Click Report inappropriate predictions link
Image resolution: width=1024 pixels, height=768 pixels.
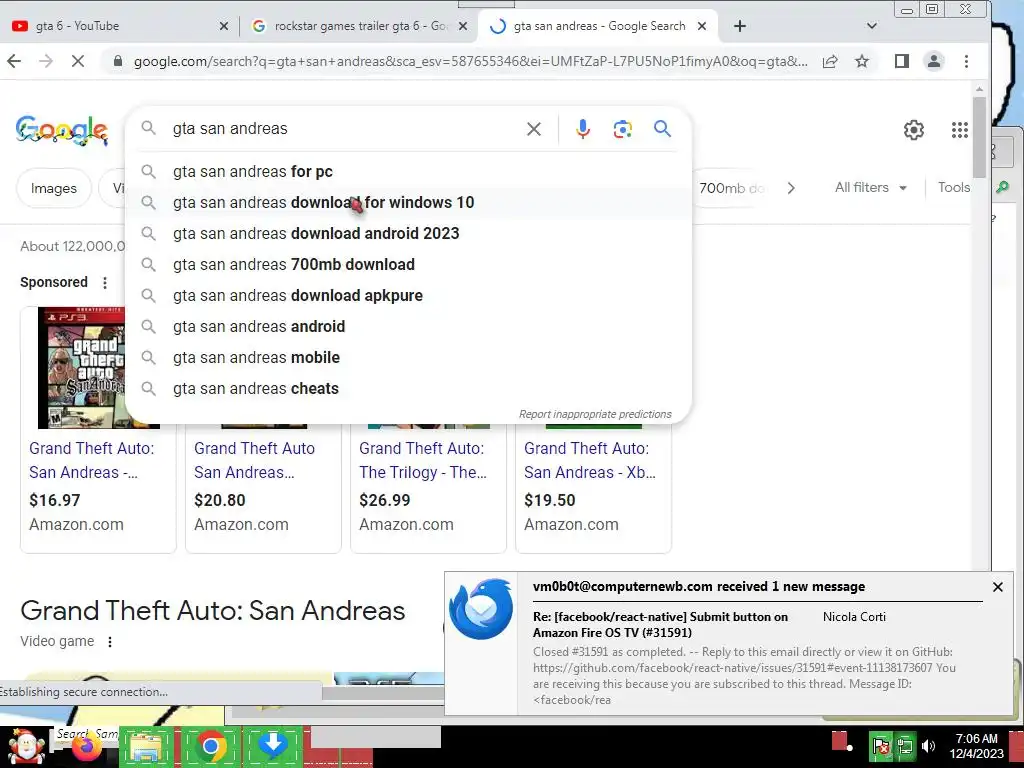pyautogui.click(x=595, y=414)
